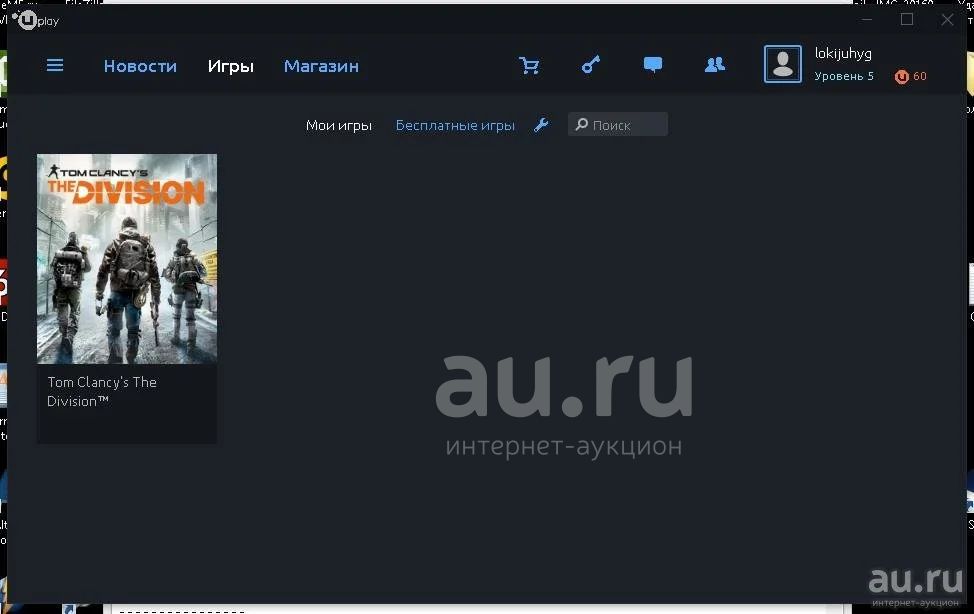The width and height of the screenshot is (974, 614).
Task: Open the shopping cart
Action: tap(529, 65)
